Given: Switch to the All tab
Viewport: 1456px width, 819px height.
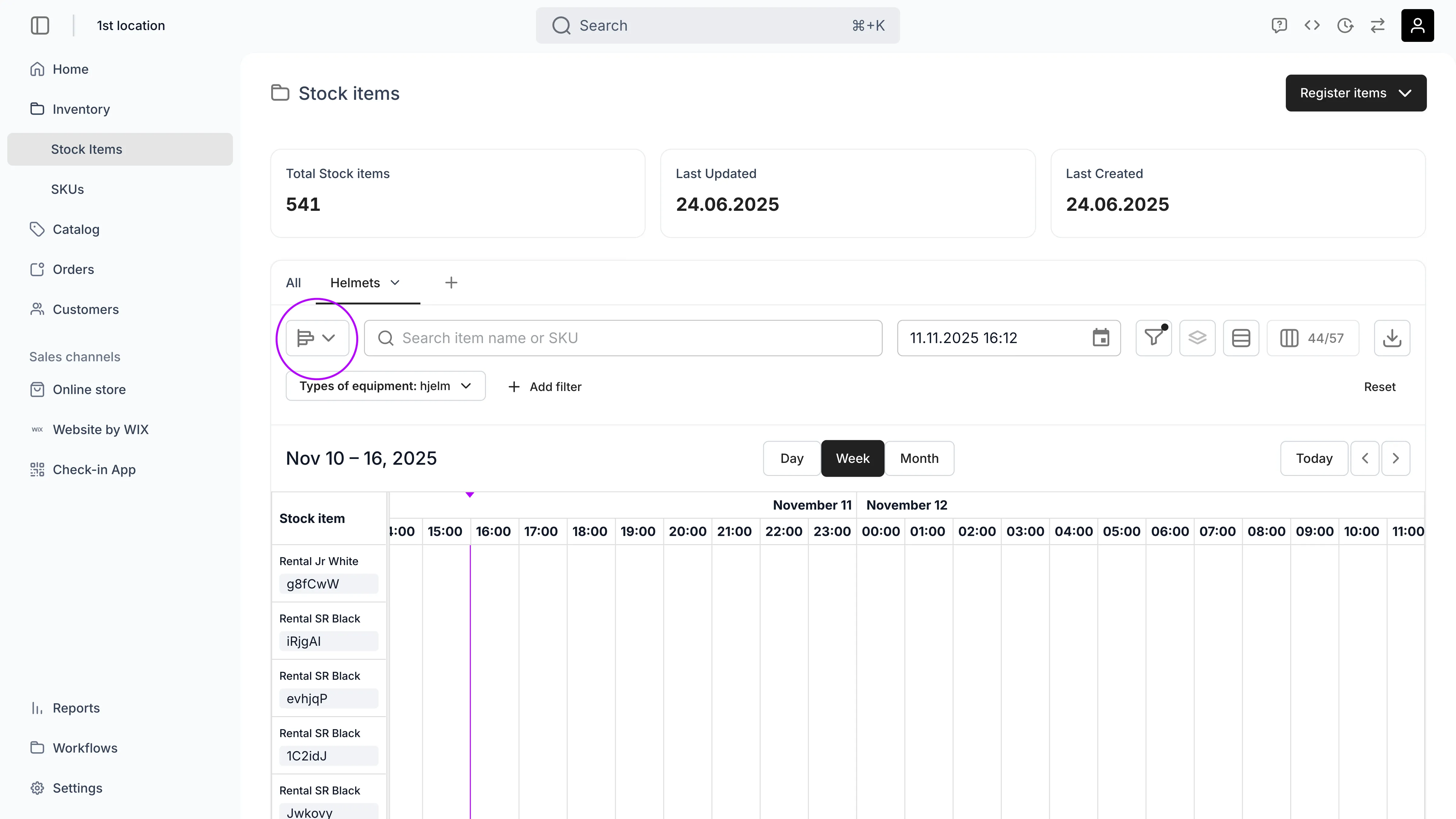Looking at the screenshot, I should coord(293,283).
